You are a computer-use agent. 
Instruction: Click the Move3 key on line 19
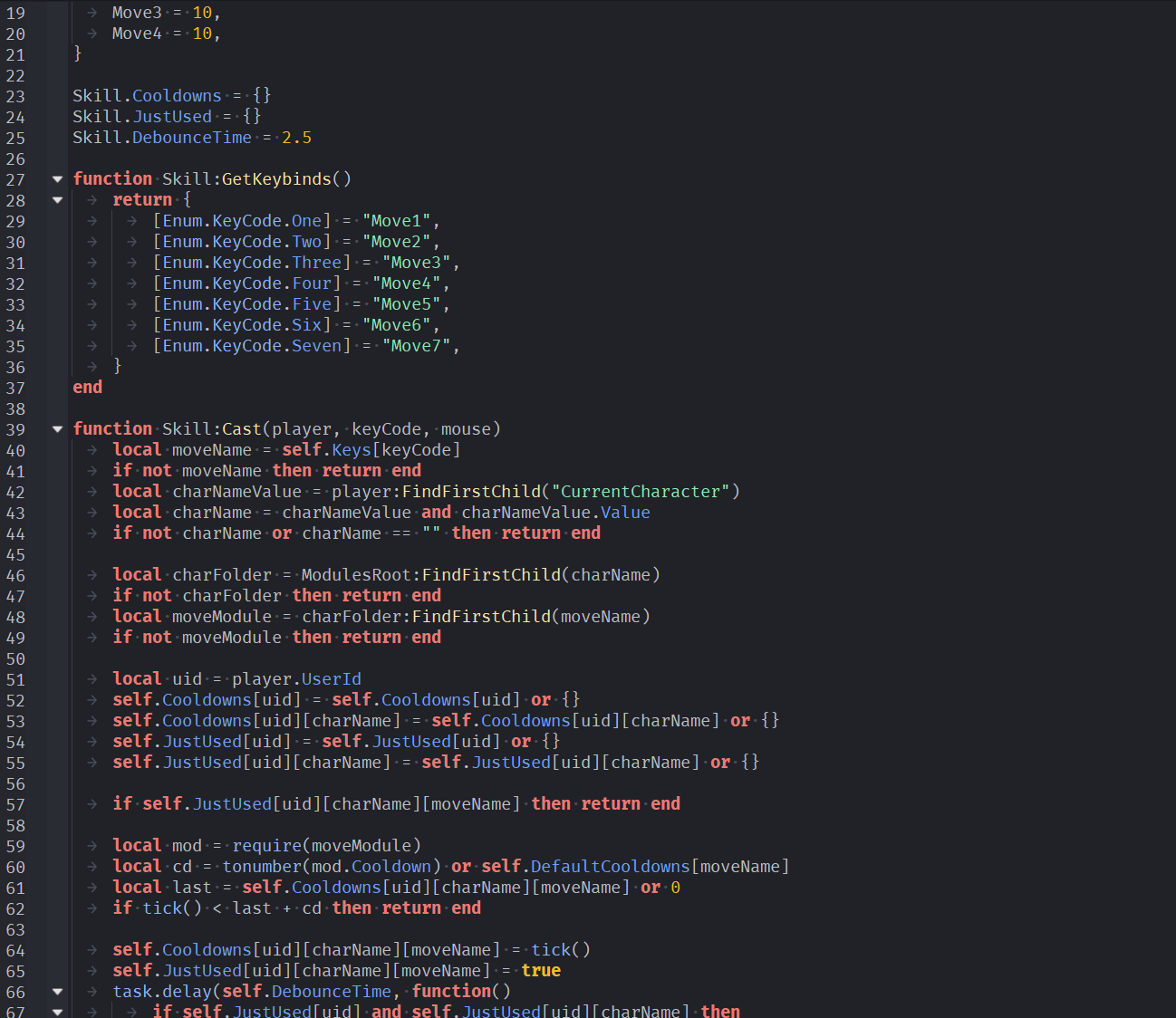point(137,13)
